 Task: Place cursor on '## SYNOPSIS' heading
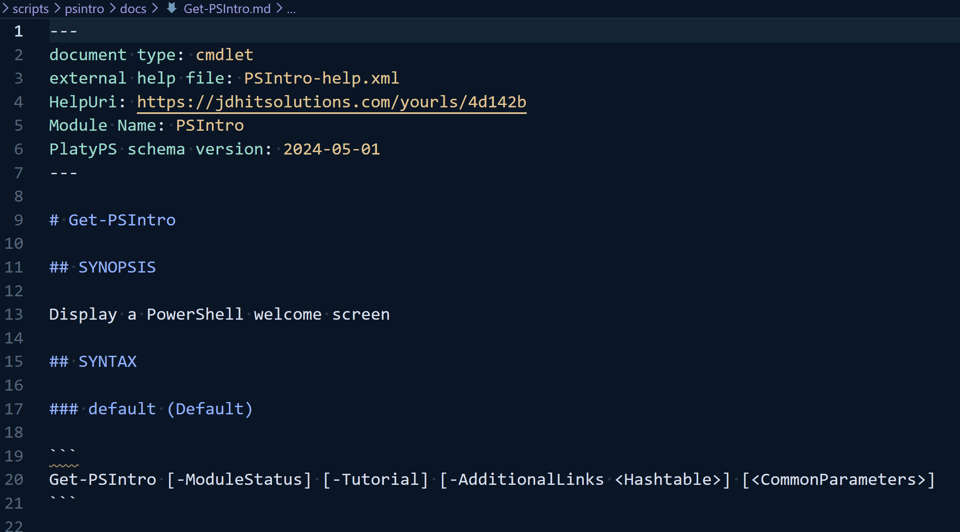102,267
